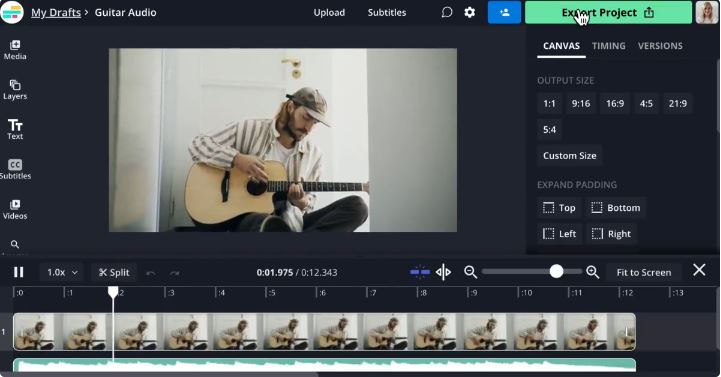721x377 pixels.
Task: Open the Subtitles sidebar panel
Action: coord(15,170)
